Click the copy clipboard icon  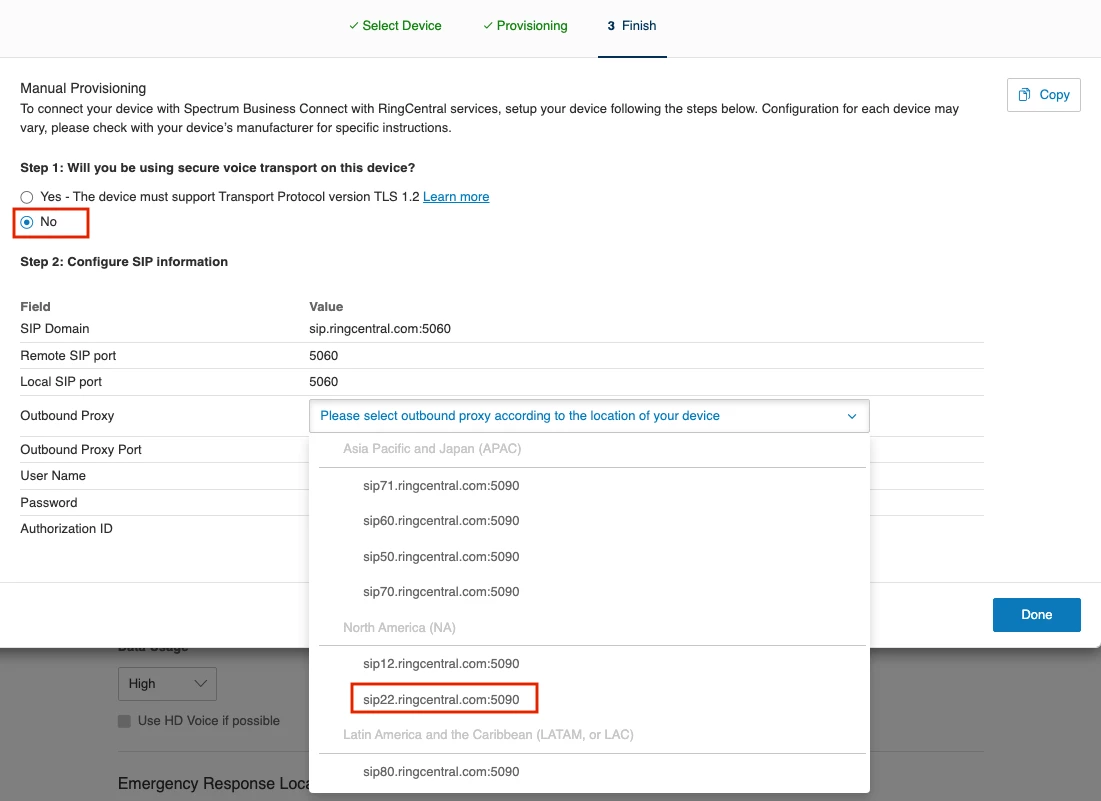[x=1024, y=95]
